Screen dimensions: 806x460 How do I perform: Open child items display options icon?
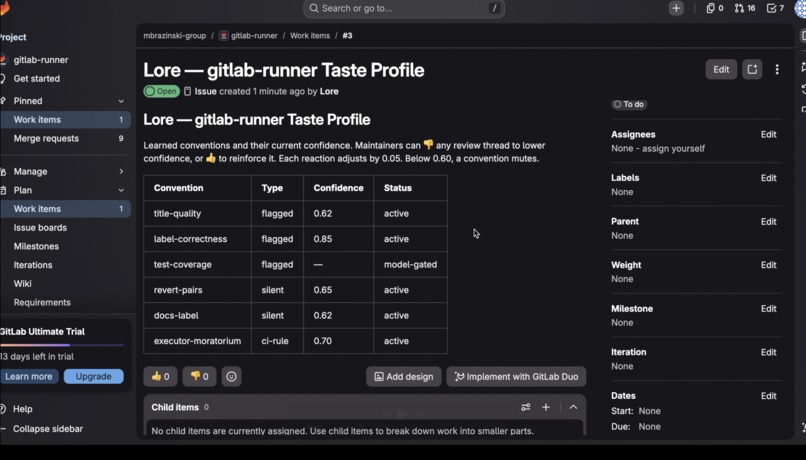click(525, 407)
